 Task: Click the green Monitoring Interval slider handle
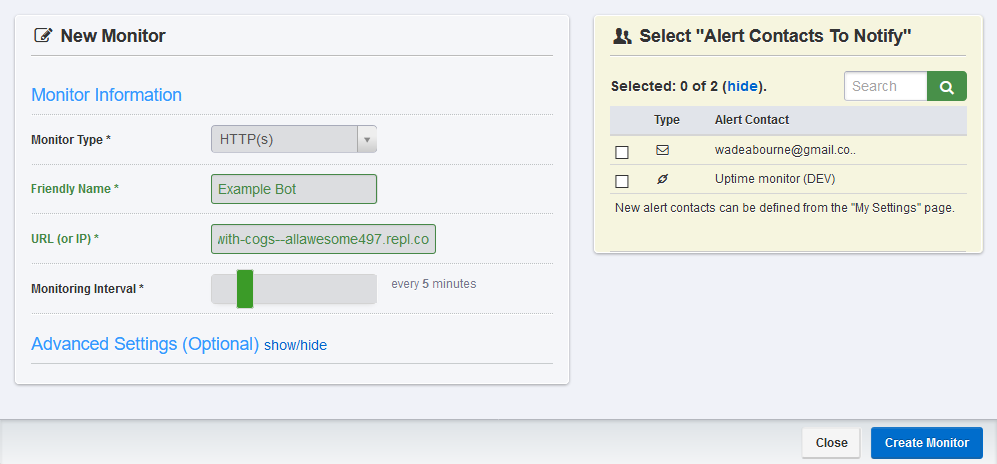tap(245, 288)
